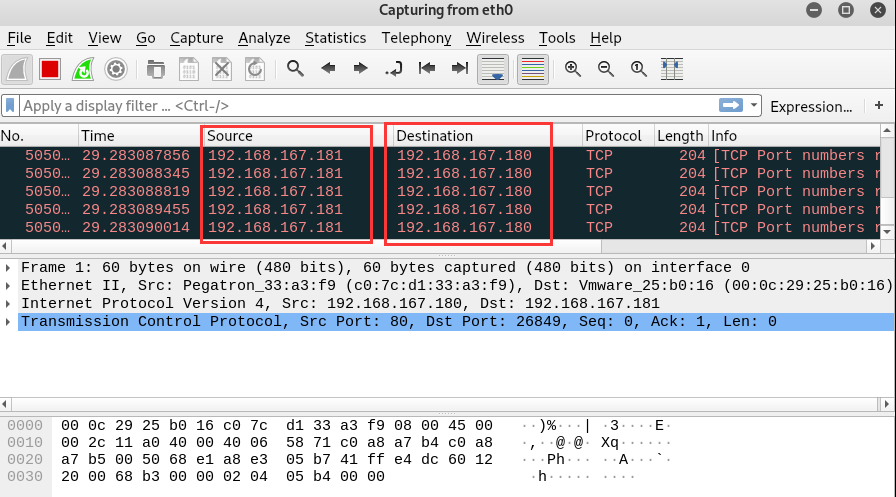Reset text size to normal
Viewport: 896px width, 497px height.
pyautogui.click(x=639, y=69)
